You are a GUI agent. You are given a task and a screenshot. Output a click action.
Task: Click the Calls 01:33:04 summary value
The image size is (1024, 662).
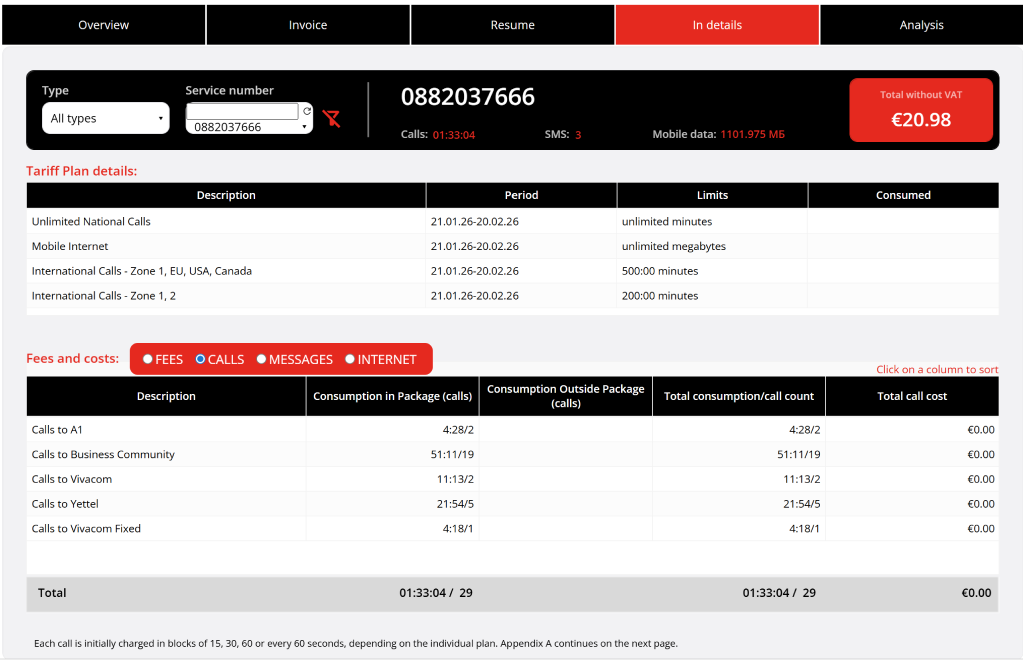tap(454, 135)
